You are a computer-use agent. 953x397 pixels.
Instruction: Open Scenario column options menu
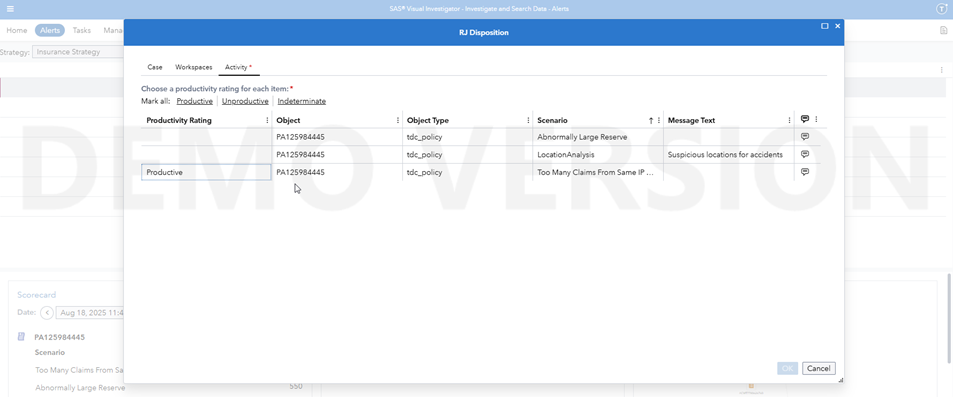659,120
